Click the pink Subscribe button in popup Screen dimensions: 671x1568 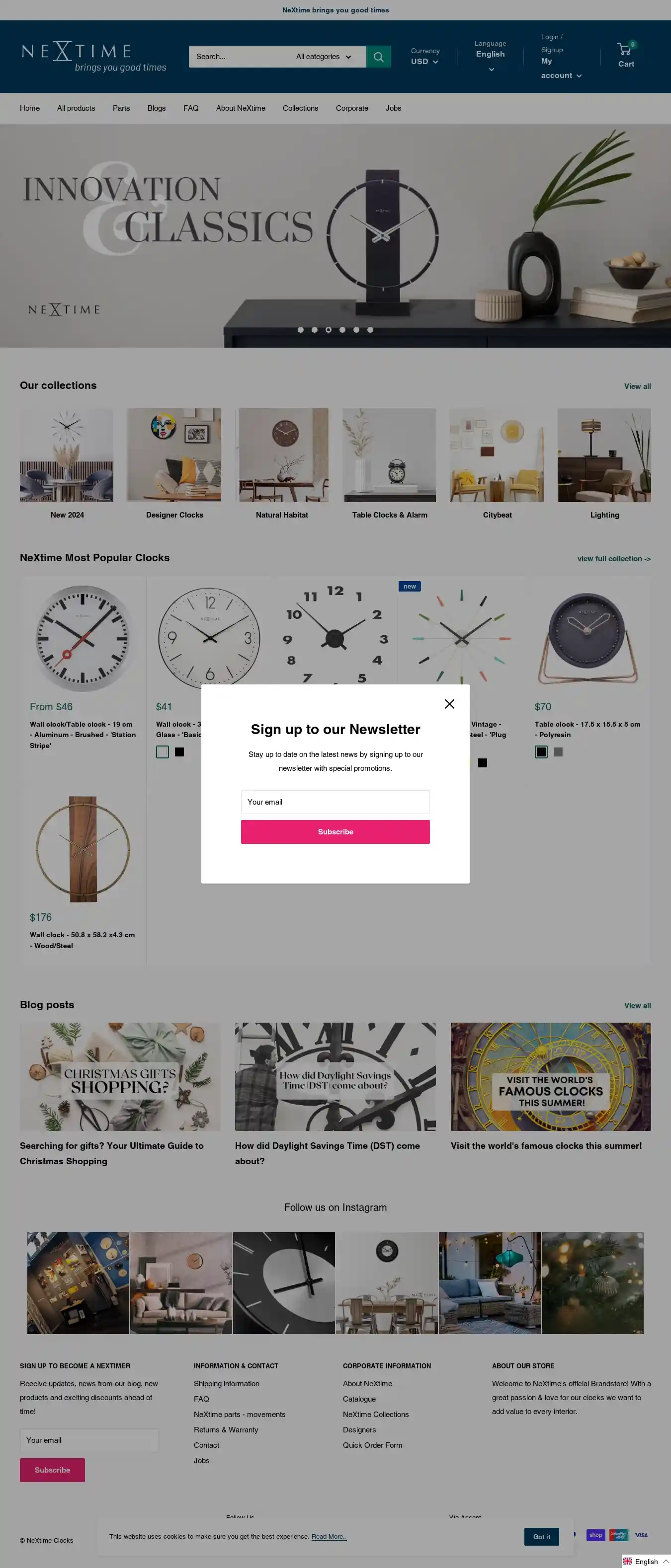click(335, 831)
